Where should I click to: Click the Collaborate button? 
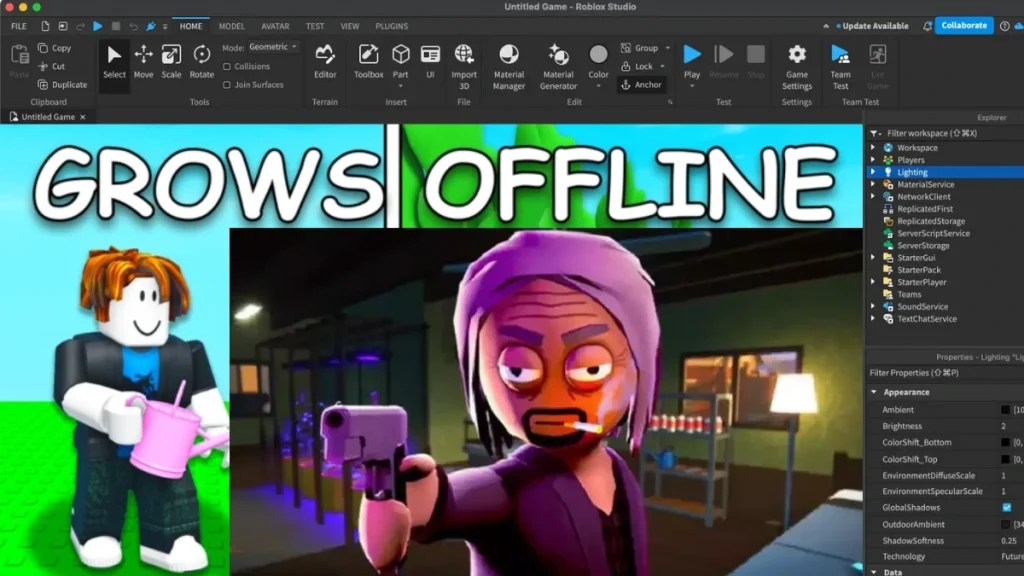coord(964,25)
